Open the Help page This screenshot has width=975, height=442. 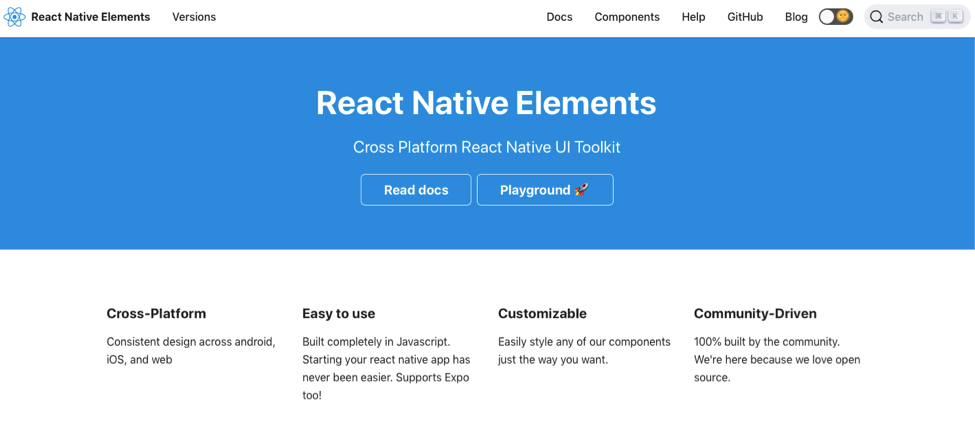tap(693, 17)
